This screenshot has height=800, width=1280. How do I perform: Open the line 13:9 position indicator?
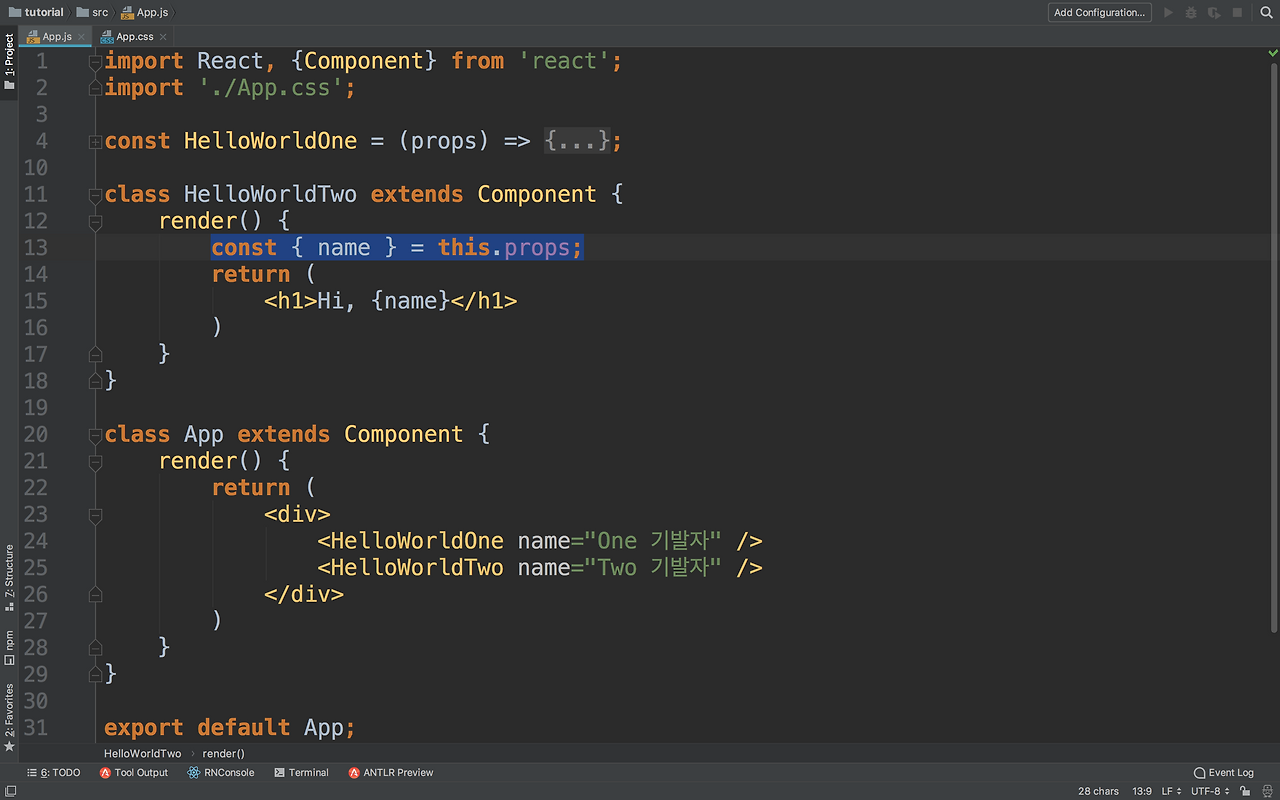[x=1141, y=791]
